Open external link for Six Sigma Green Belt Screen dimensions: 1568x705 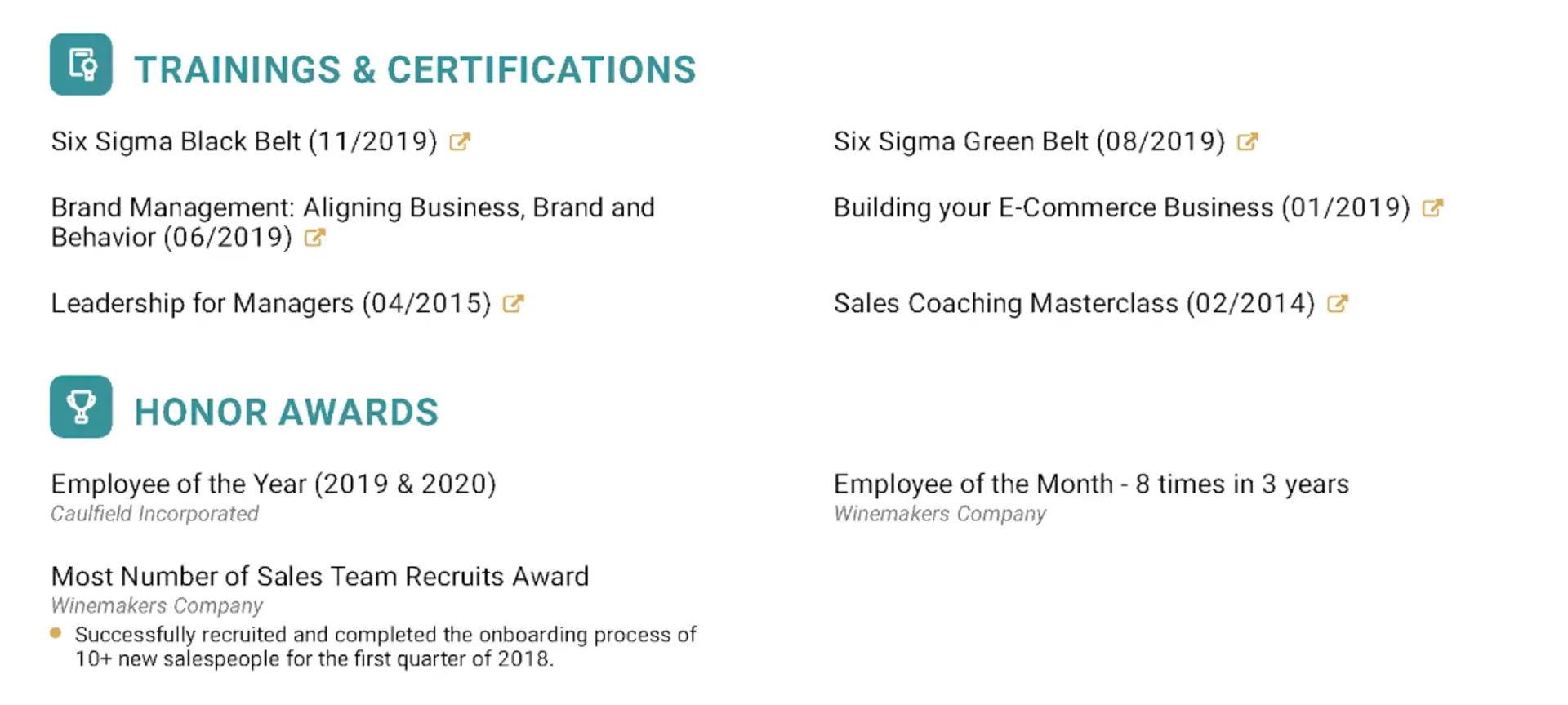pyautogui.click(x=1247, y=142)
